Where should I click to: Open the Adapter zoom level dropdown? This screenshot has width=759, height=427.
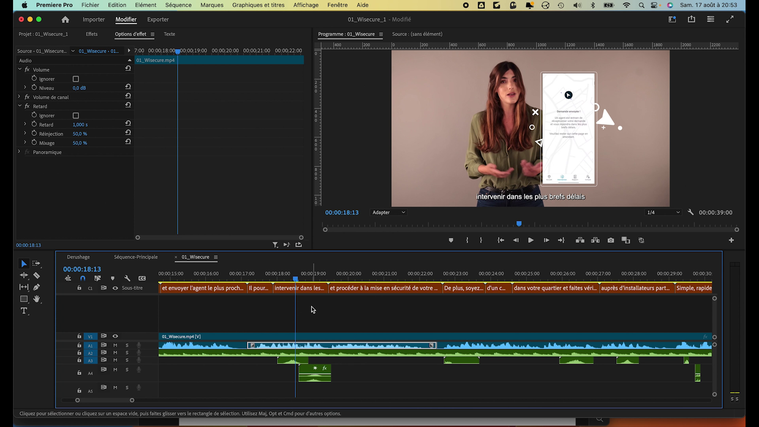[x=388, y=212]
